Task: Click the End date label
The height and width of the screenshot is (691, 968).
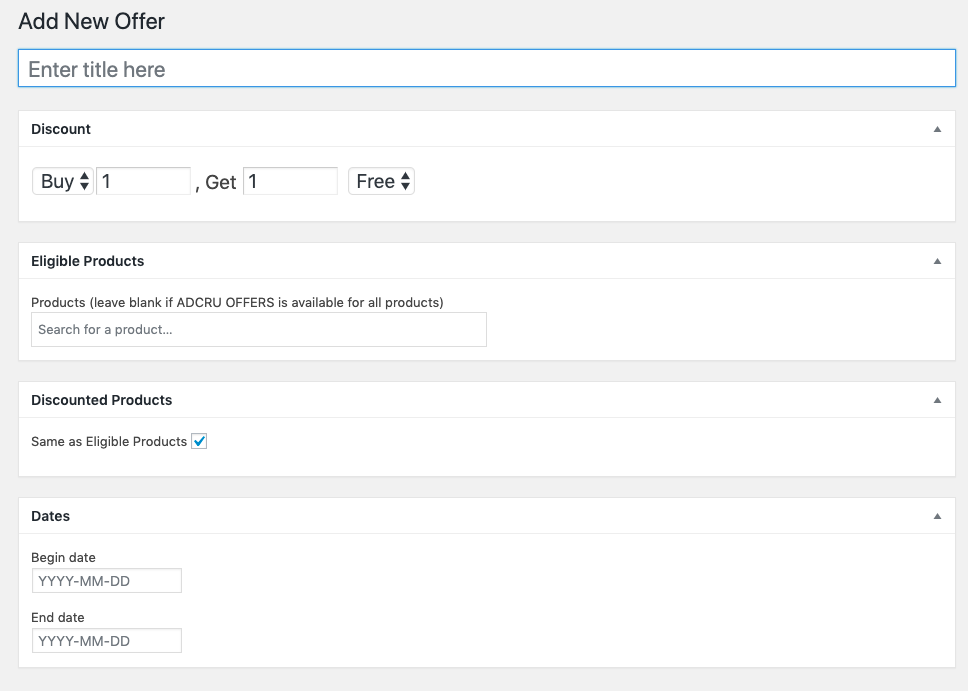Action: coord(58,618)
